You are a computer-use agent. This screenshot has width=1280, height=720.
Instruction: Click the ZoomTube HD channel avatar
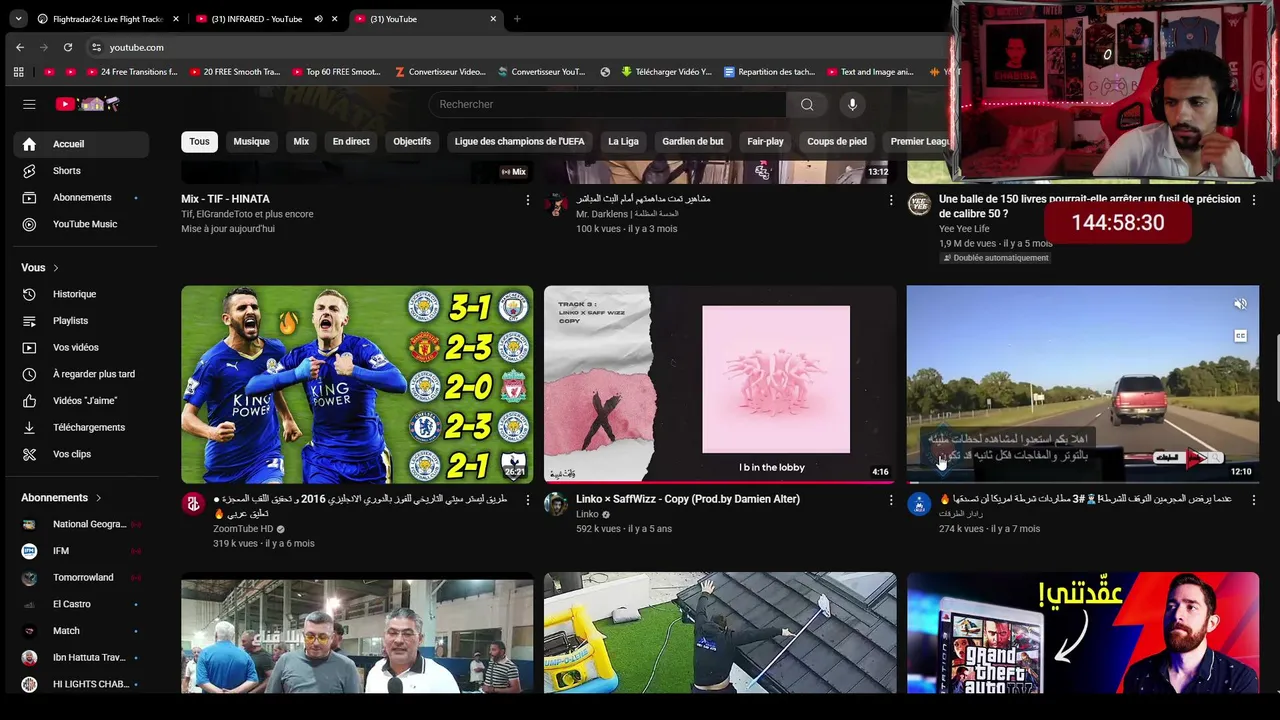(193, 504)
